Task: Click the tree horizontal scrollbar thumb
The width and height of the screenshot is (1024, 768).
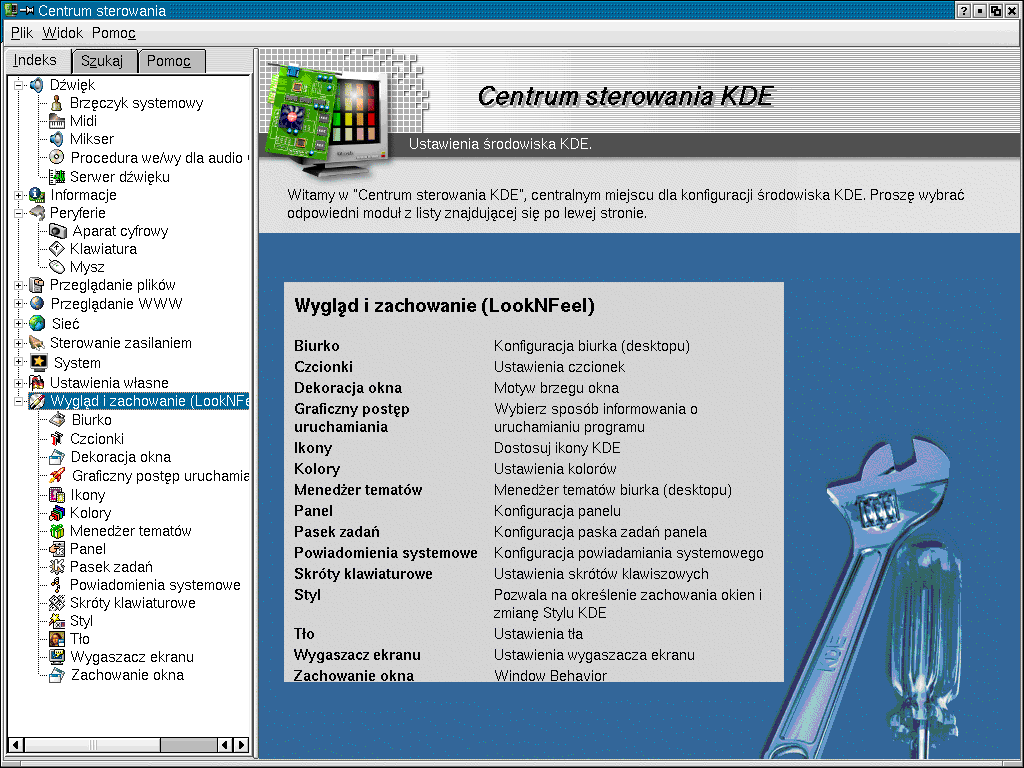Action: coord(92,744)
